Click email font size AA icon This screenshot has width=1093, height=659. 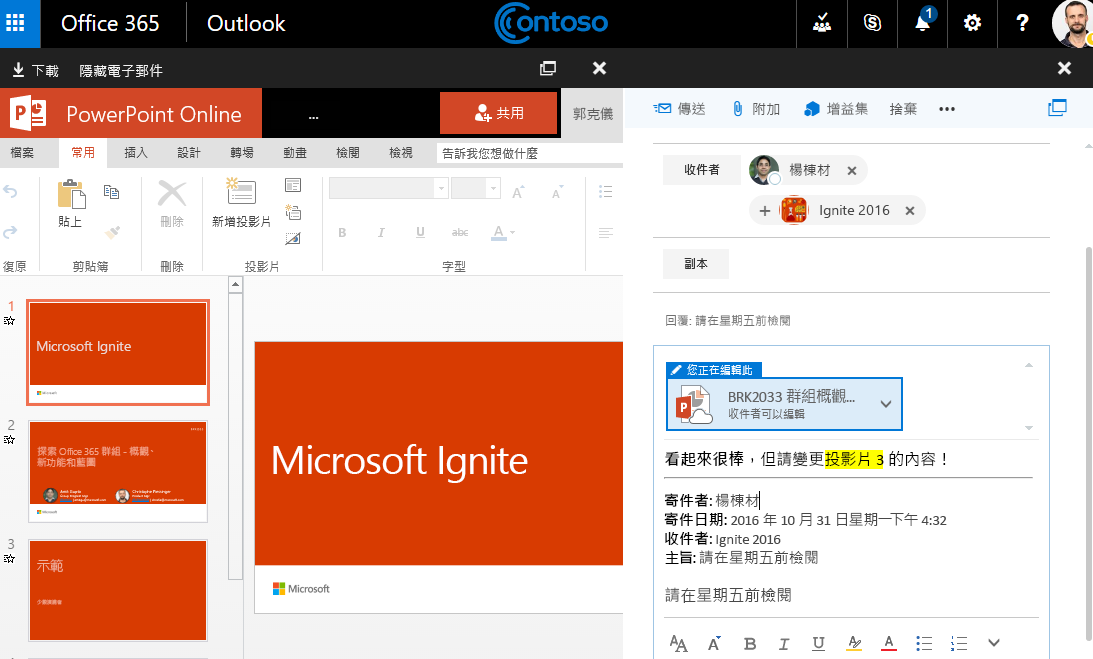(x=678, y=643)
